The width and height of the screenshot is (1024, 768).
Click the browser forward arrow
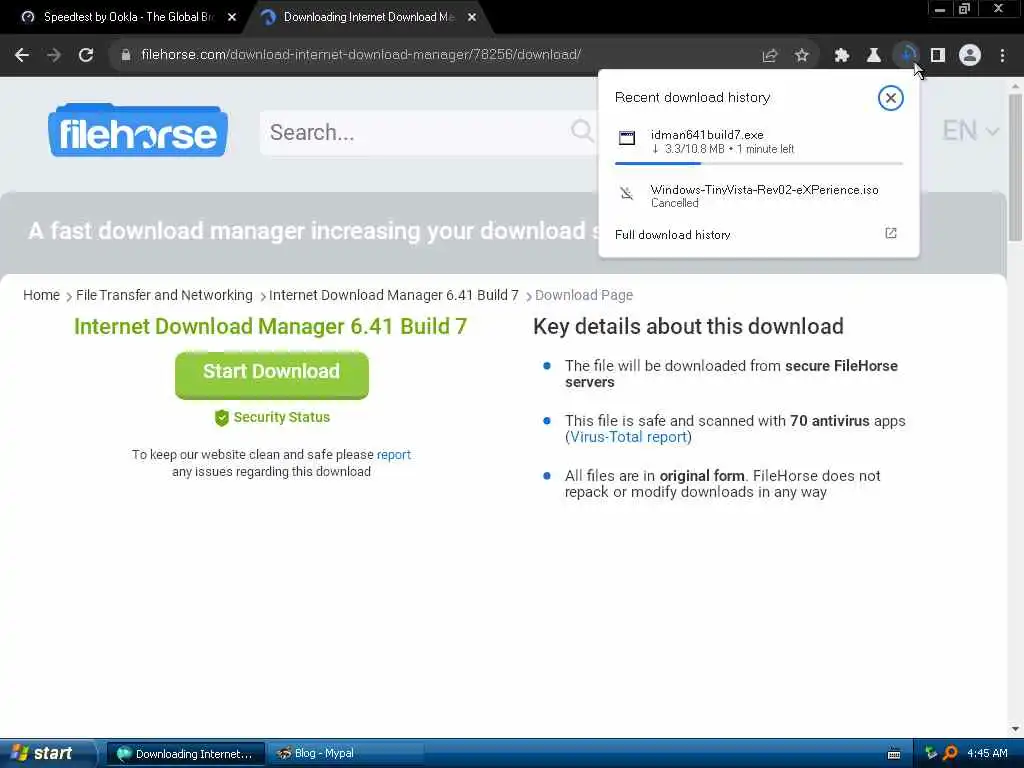54,55
